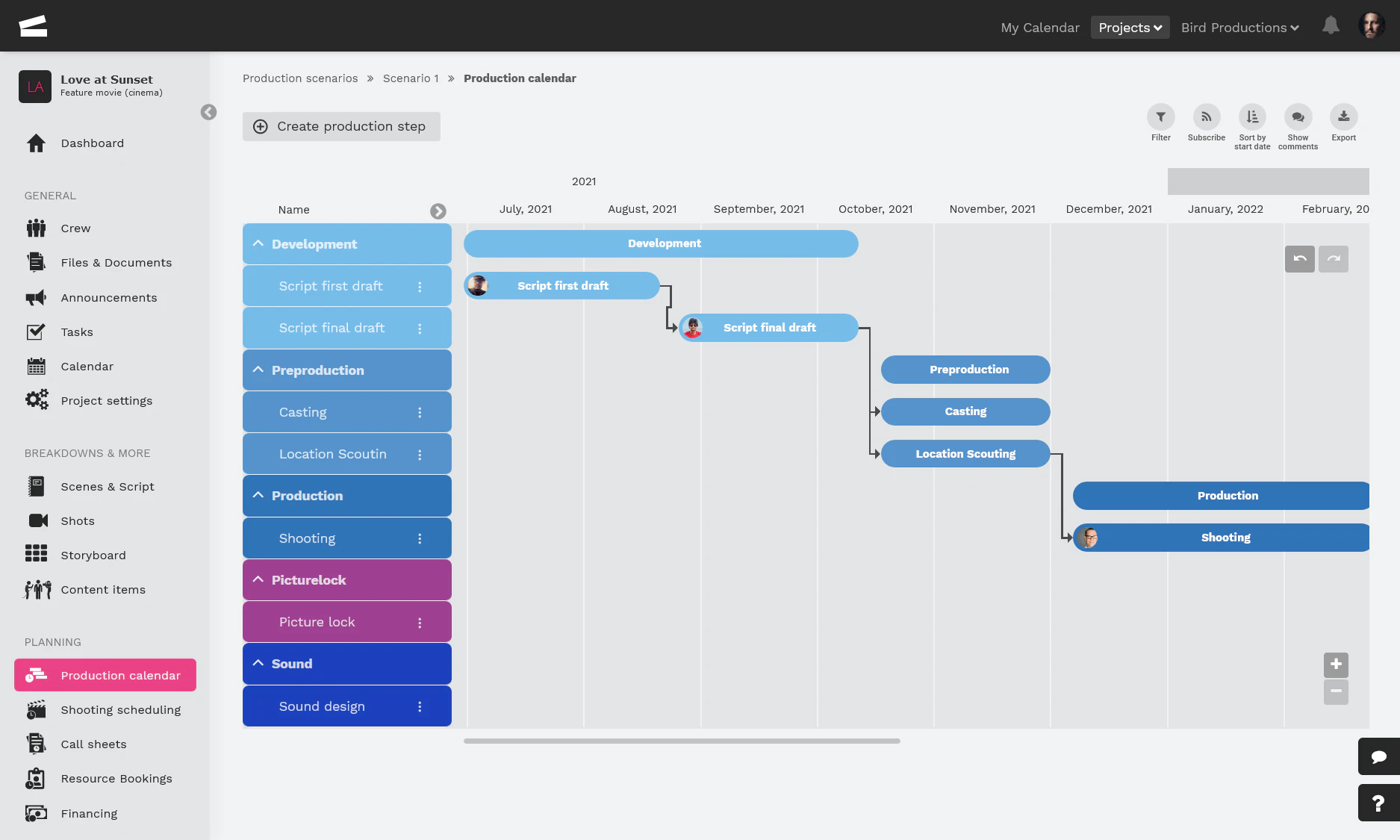This screenshot has height=840, width=1400.
Task: Click the Filter funnel icon
Action: [1160, 117]
